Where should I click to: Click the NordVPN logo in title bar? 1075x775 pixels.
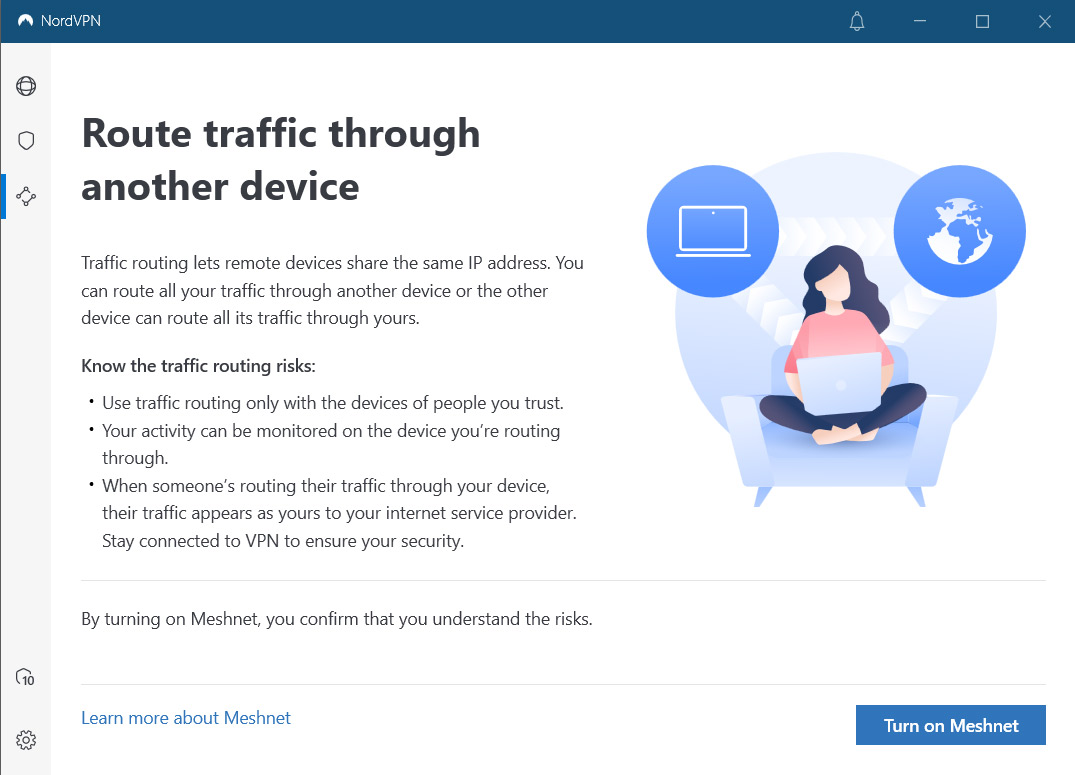(x=25, y=21)
